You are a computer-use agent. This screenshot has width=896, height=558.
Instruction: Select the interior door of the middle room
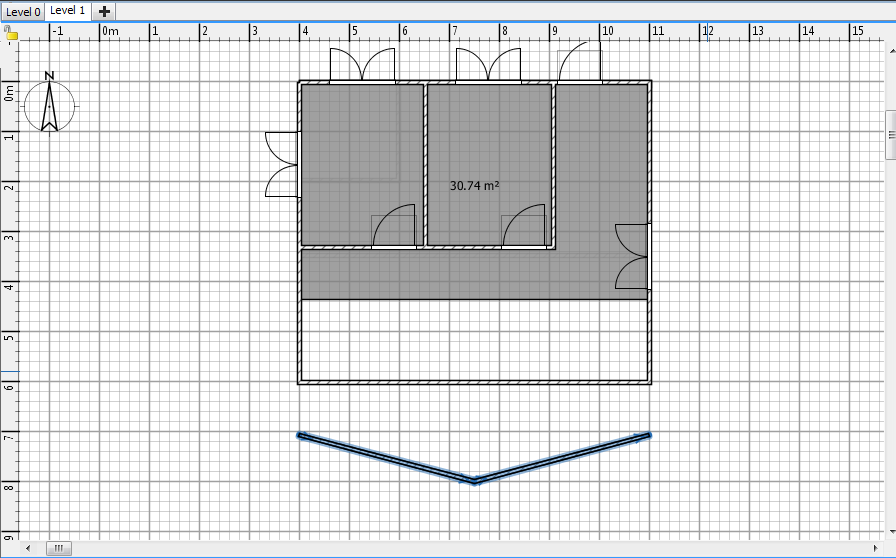pyautogui.click(x=523, y=226)
